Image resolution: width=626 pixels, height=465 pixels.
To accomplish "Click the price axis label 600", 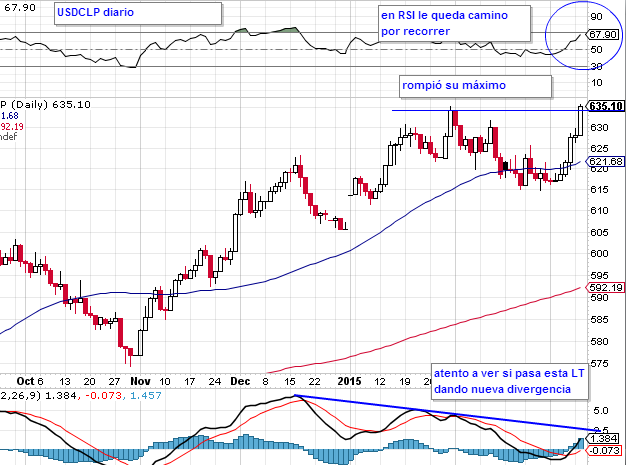I will (599, 254).
